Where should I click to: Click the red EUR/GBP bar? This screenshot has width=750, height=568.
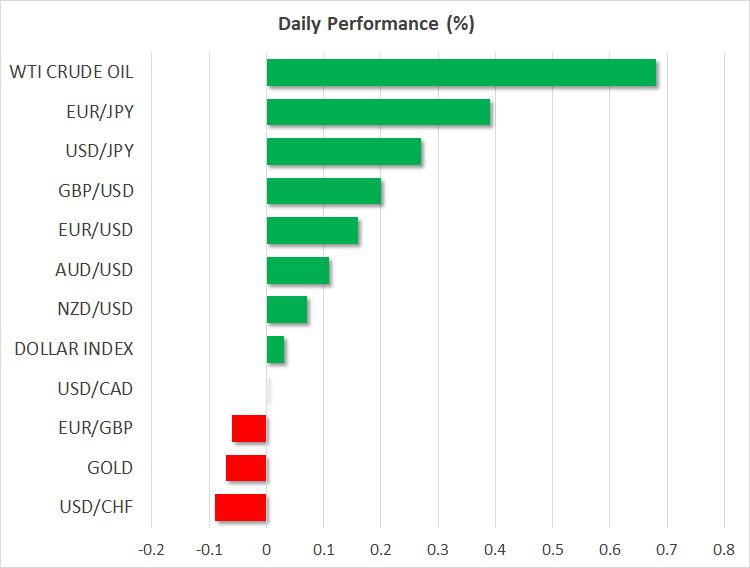click(249, 428)
